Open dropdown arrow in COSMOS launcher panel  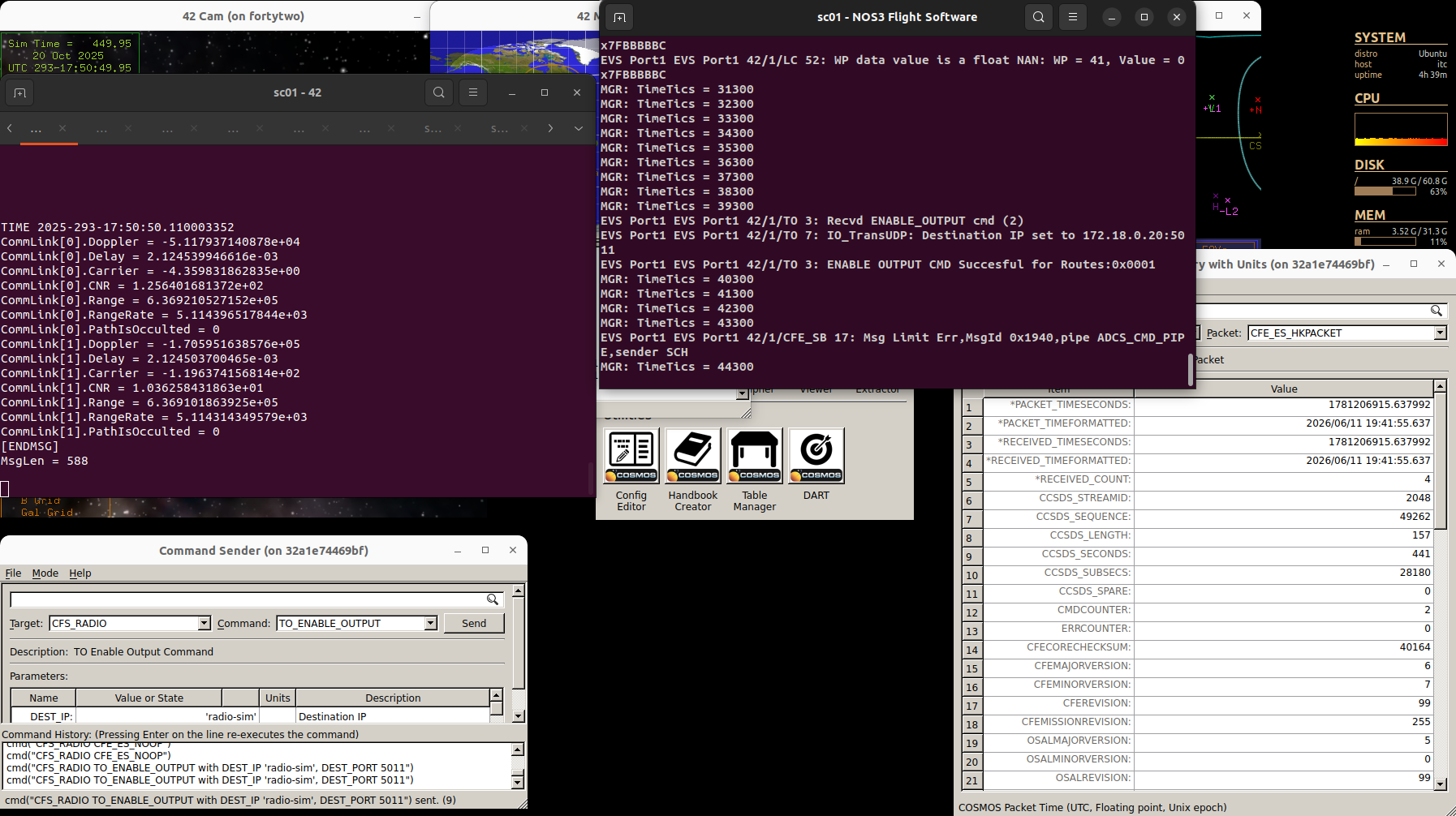click(742, 393)
